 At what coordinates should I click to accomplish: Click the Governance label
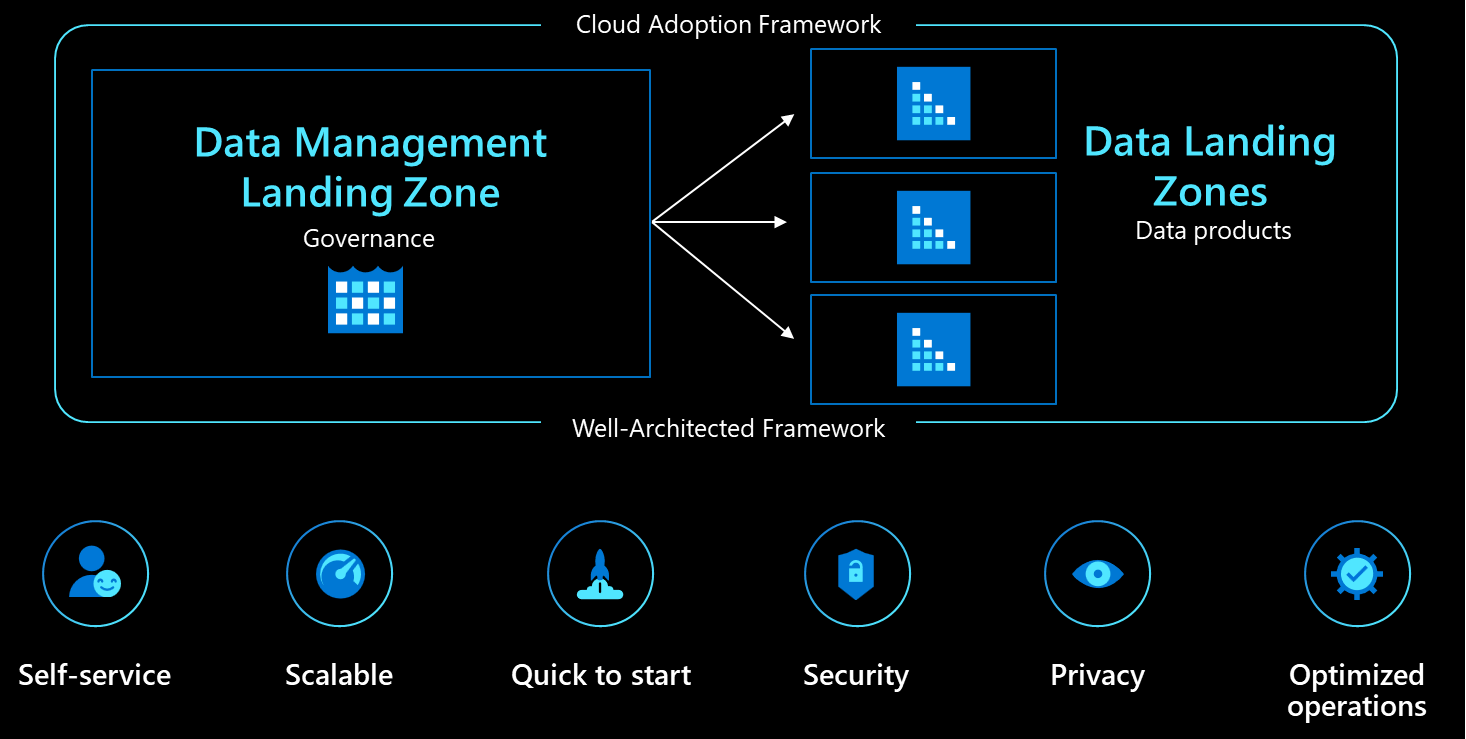[x=369, y=239]
